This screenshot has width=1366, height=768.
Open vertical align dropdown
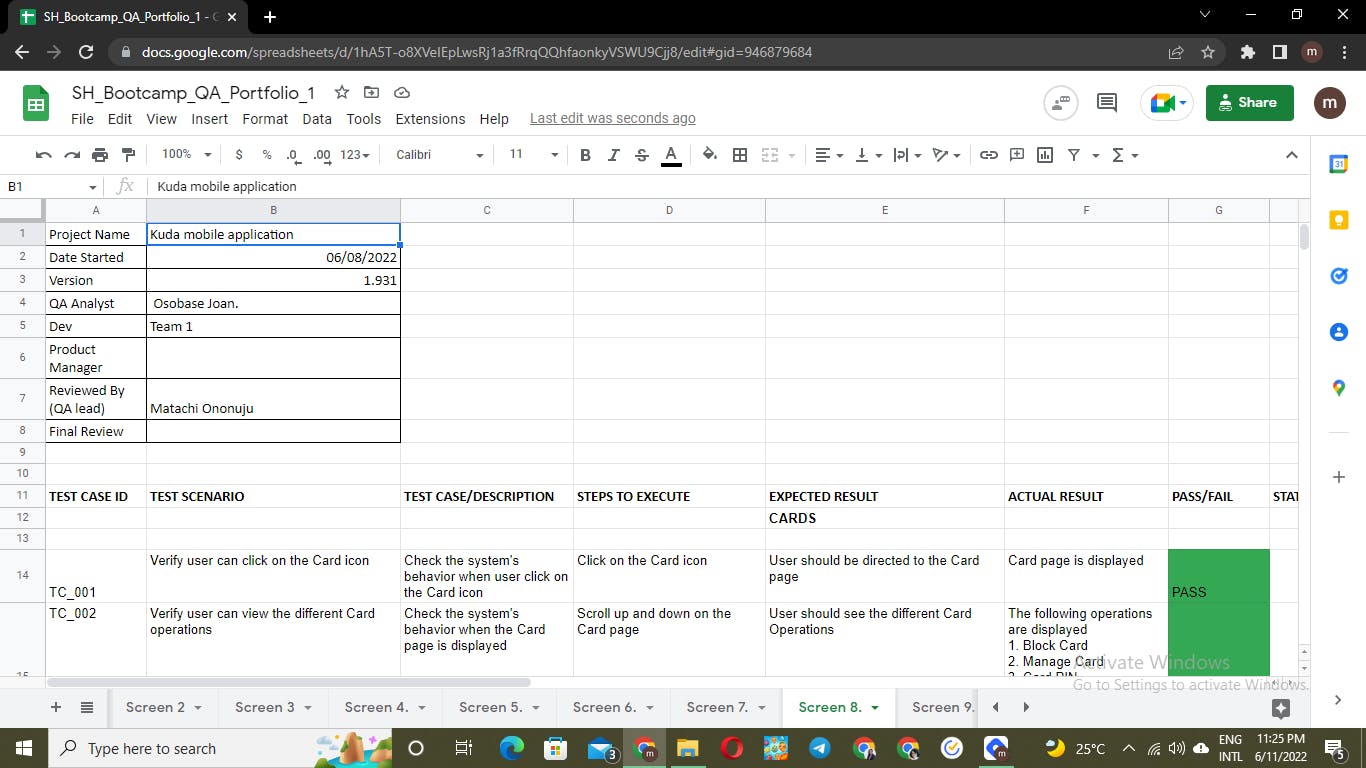click(x=869, y=155)
